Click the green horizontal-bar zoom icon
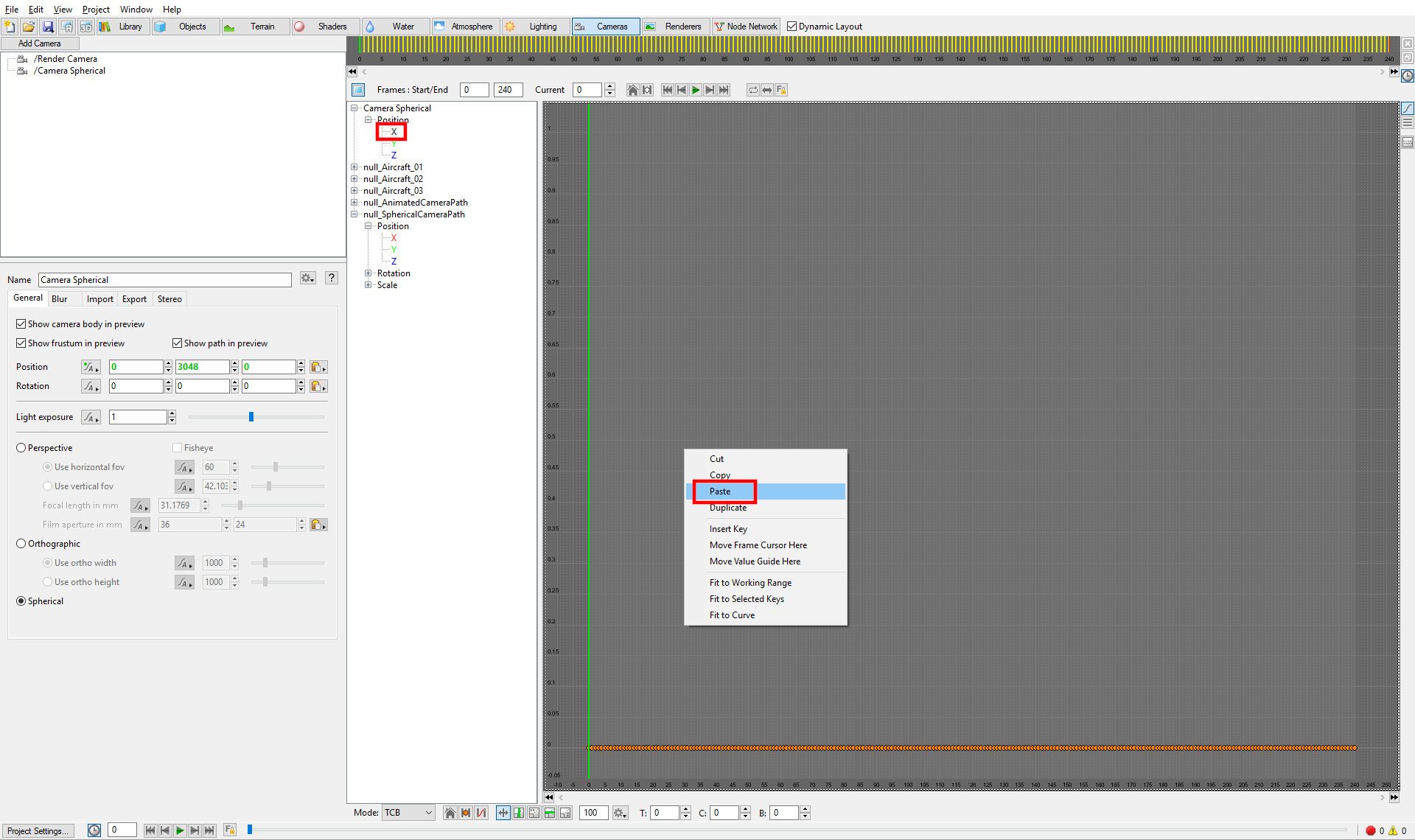Image resolution: width=1415 pixels, height=840 pixels. 550,813
